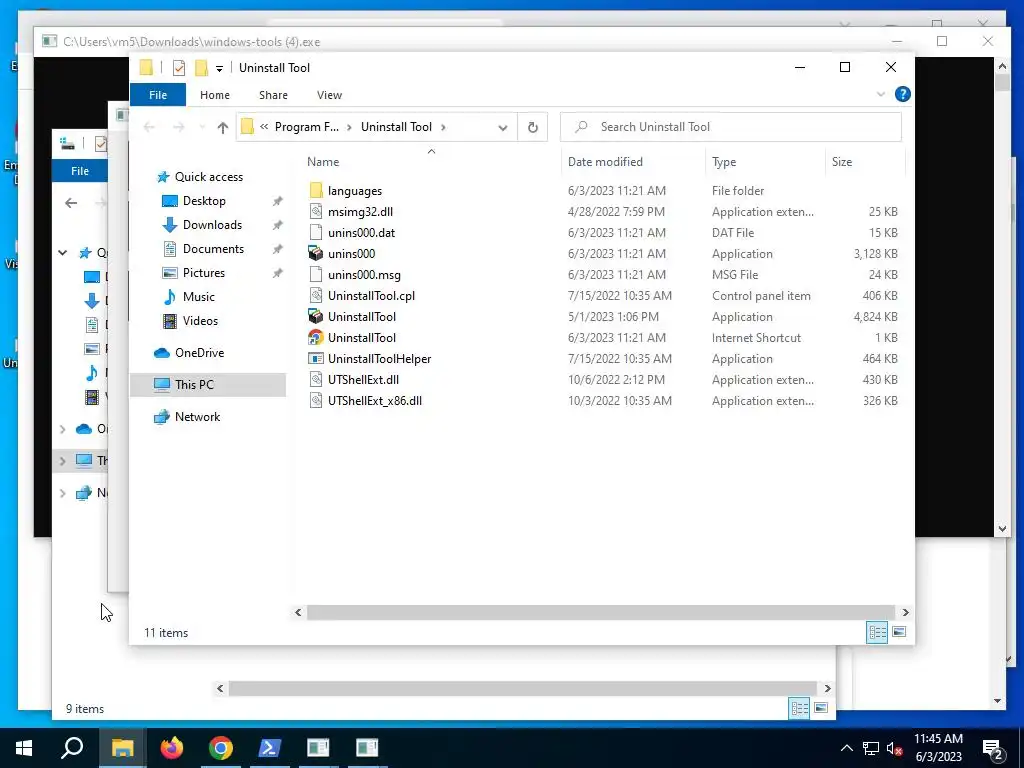Click back arrow in background Explorer window

point(71,203)
